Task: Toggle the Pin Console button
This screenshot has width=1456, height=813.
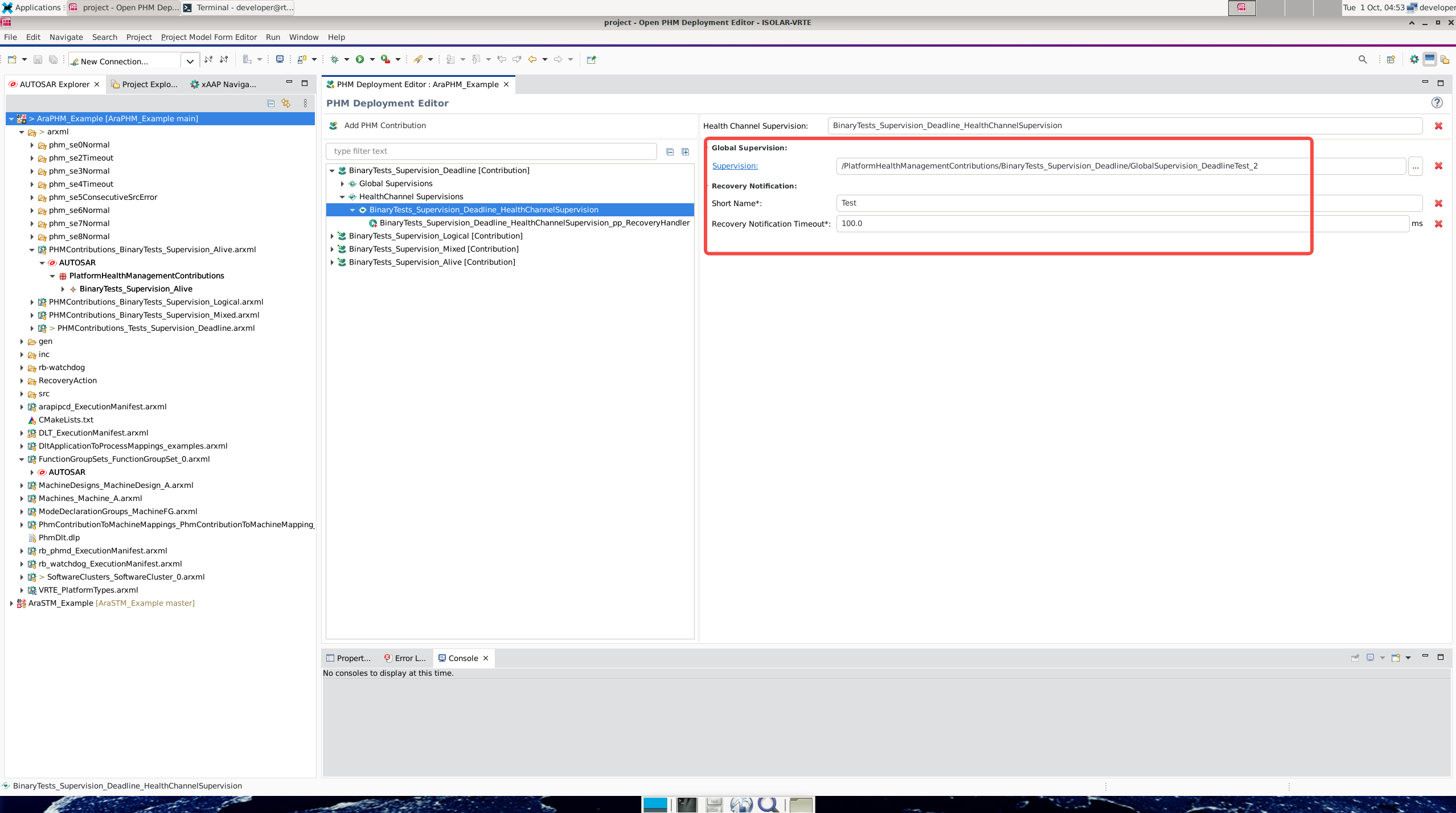Action: click(1355, 658)
